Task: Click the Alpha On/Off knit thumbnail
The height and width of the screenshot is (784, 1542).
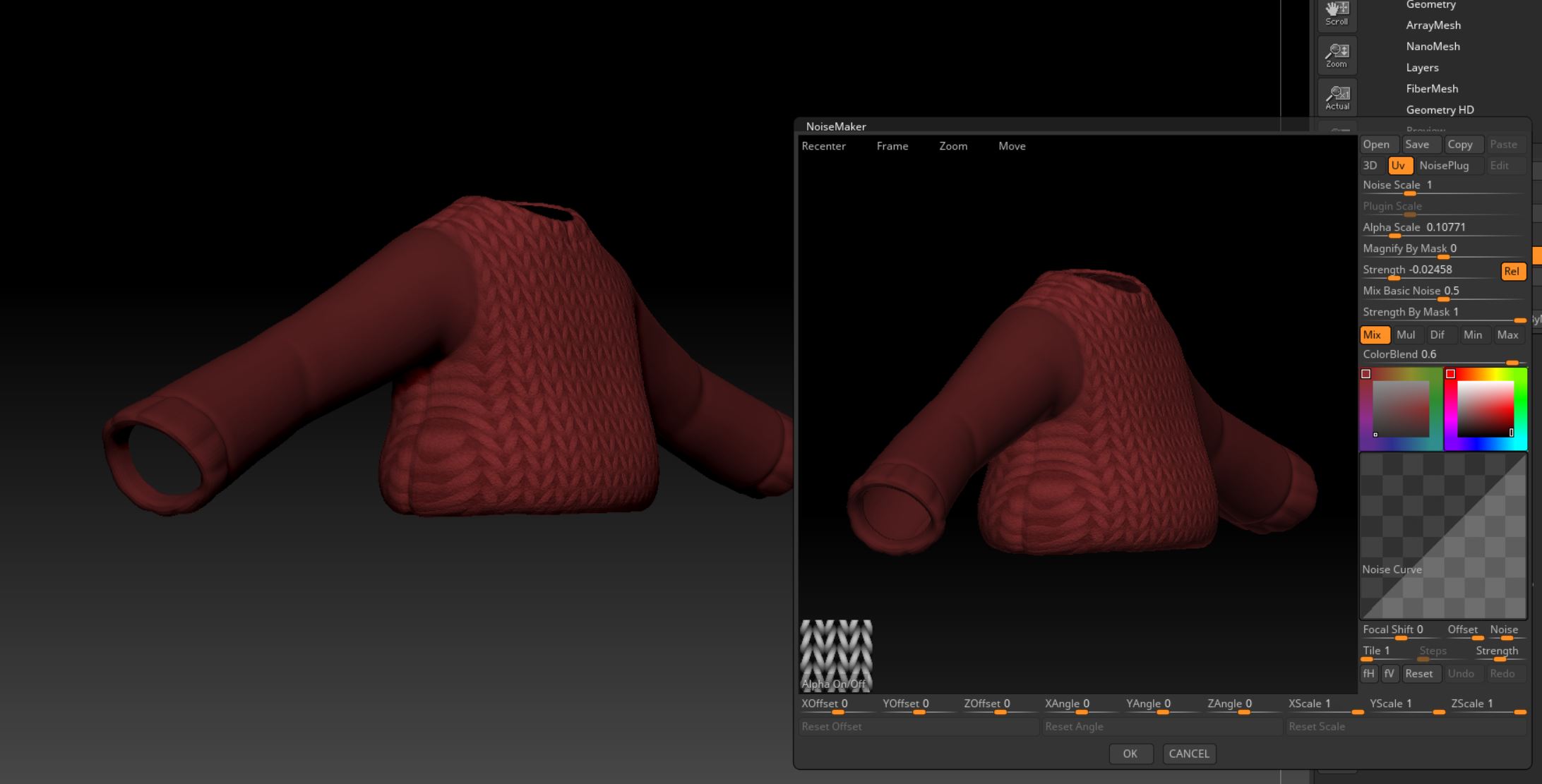Action: (836, 655)
